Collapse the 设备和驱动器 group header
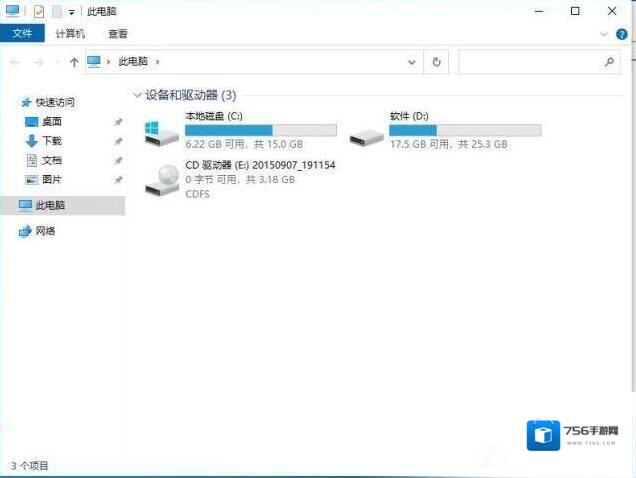636x478 pixels. tap(137, 95)
